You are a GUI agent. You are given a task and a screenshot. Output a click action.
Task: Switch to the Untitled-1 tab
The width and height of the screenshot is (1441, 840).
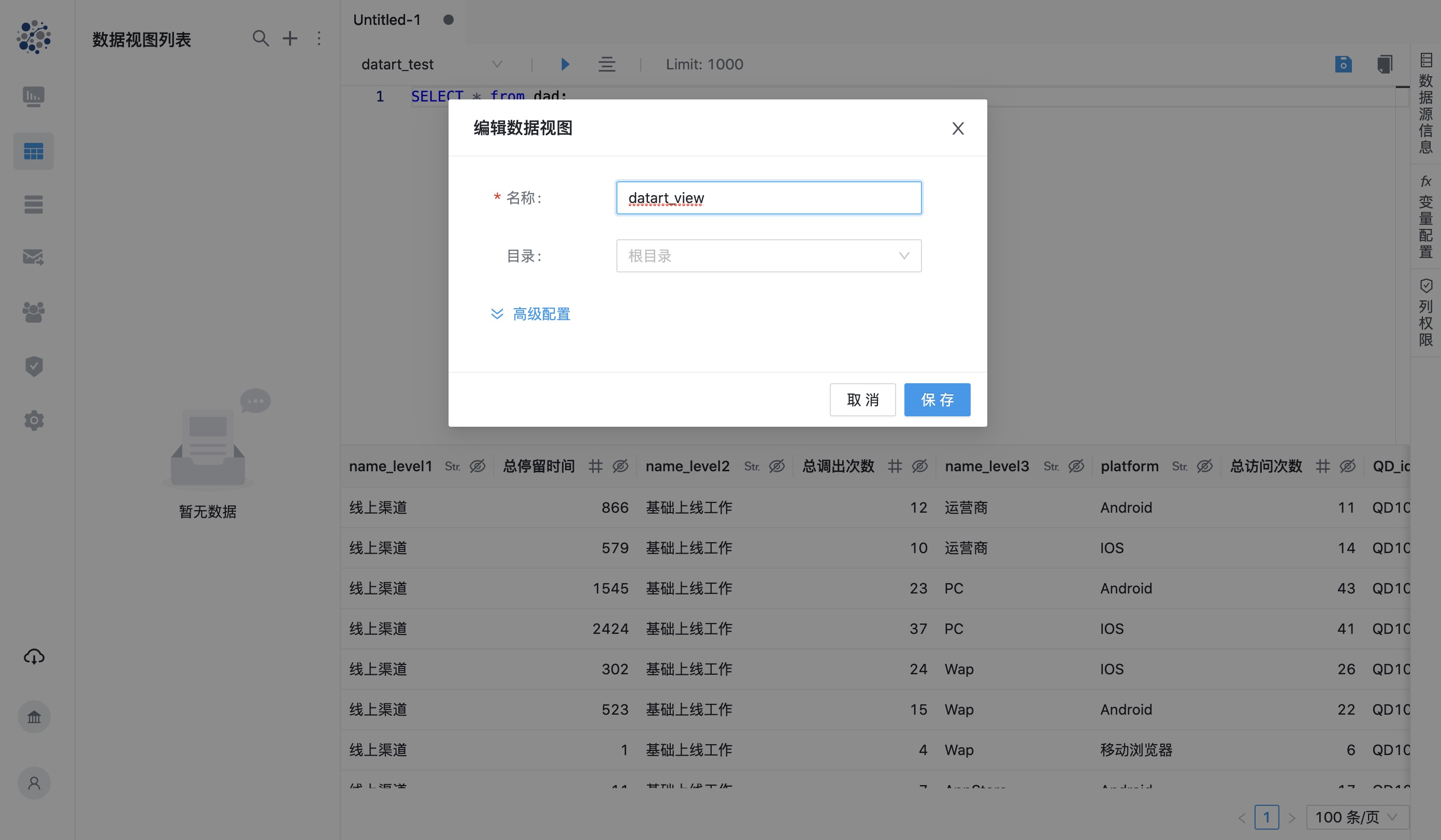[387, 20]
